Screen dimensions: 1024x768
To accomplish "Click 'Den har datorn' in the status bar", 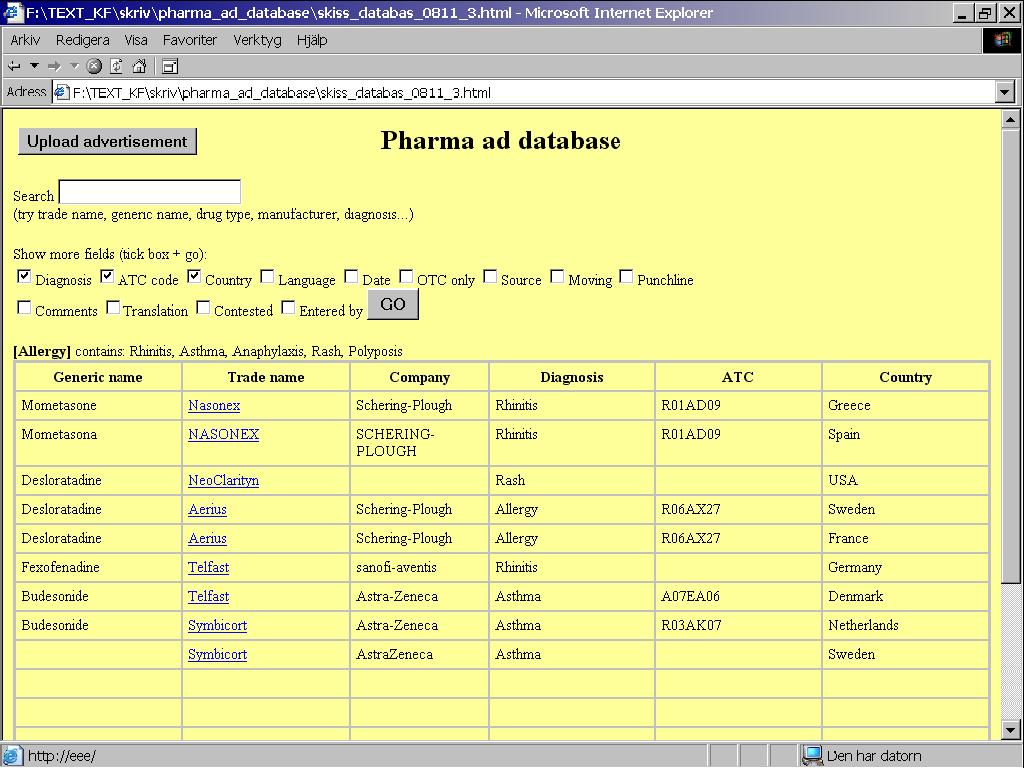I will pos(874,756).
